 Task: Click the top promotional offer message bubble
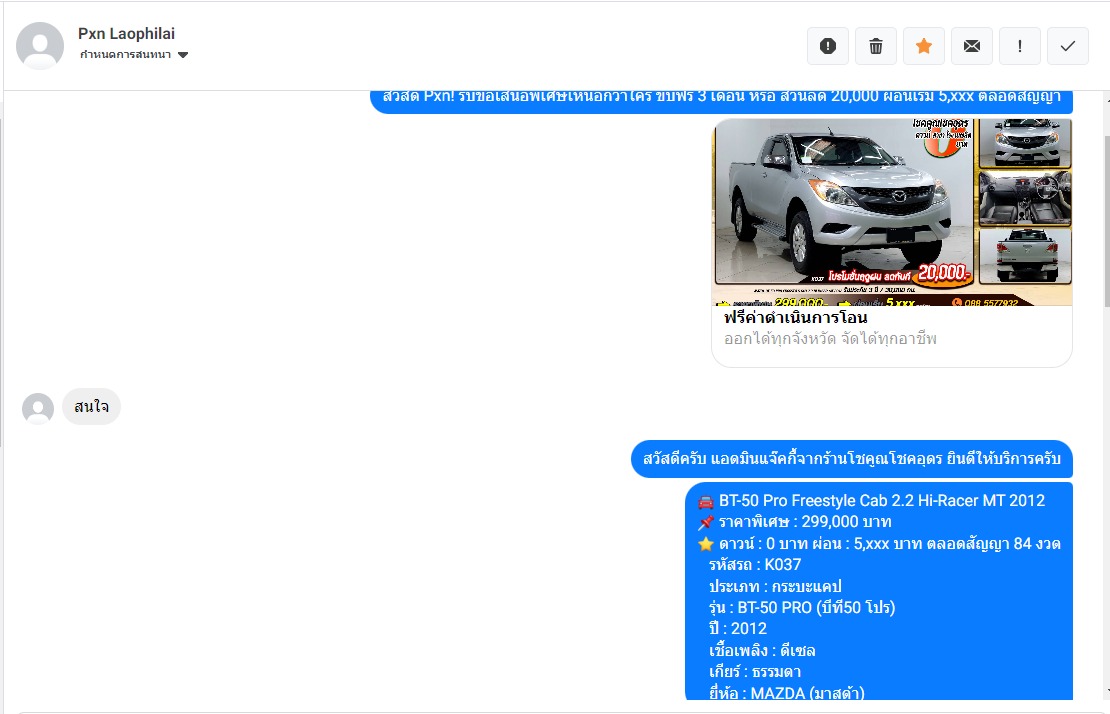click(x=721, y=100)
